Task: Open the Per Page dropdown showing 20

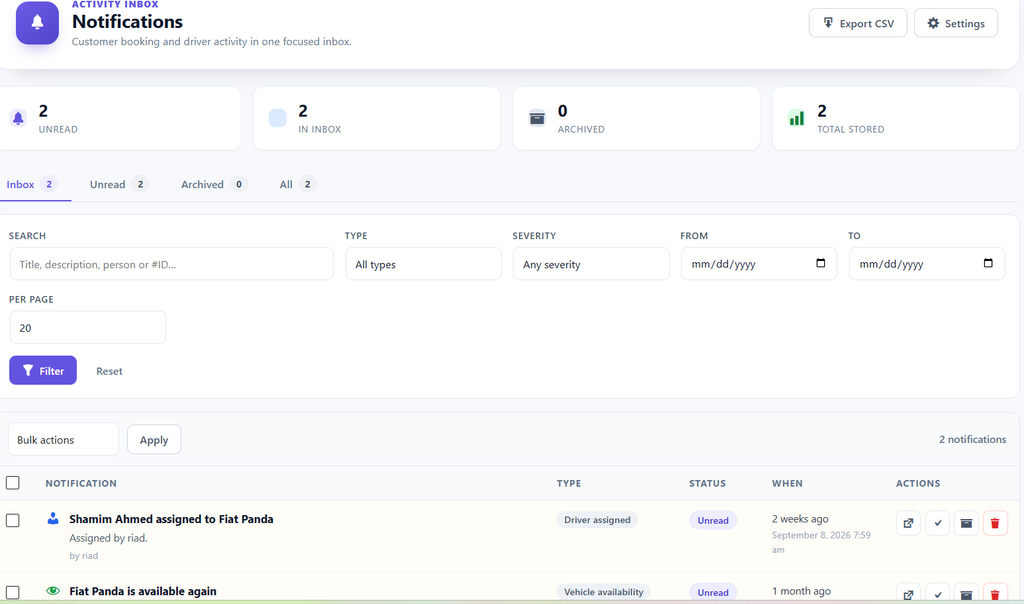Action: click(88, 327)
